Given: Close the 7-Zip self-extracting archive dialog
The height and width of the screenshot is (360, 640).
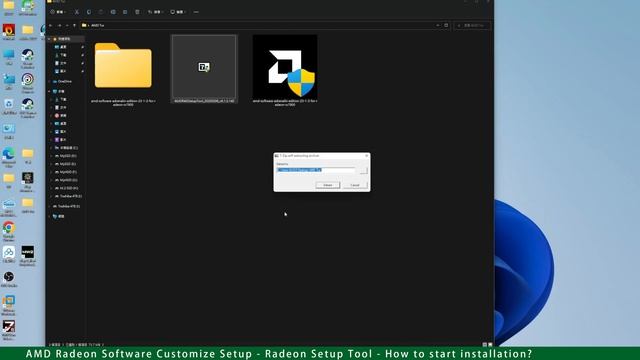Looking at the screenshot, I should coord(366,156).
